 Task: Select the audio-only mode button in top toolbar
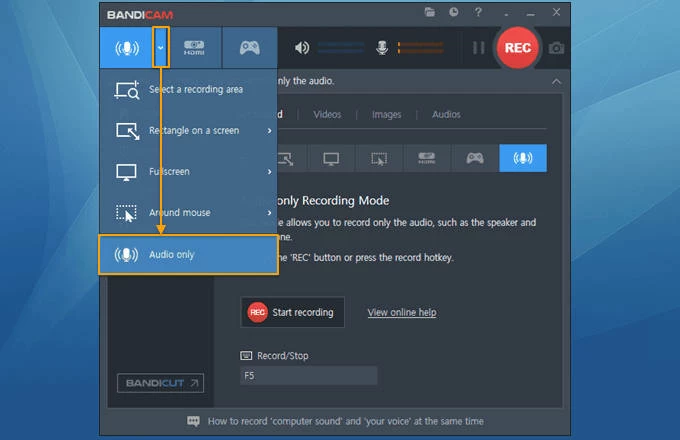127,48
